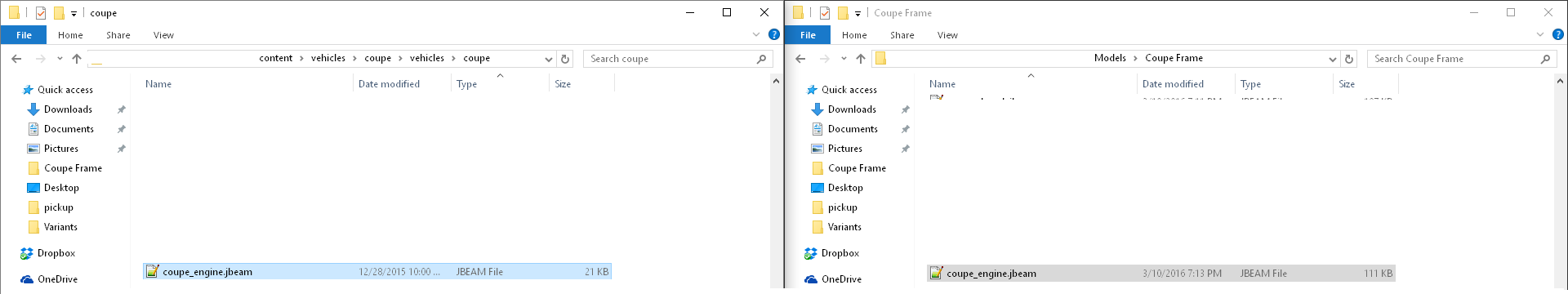The height and width of the screenshot is (294, 1568).
Task: Refresh the Coupe Frame folder view
Action: pyautogui.click(x=1349, y=59)
